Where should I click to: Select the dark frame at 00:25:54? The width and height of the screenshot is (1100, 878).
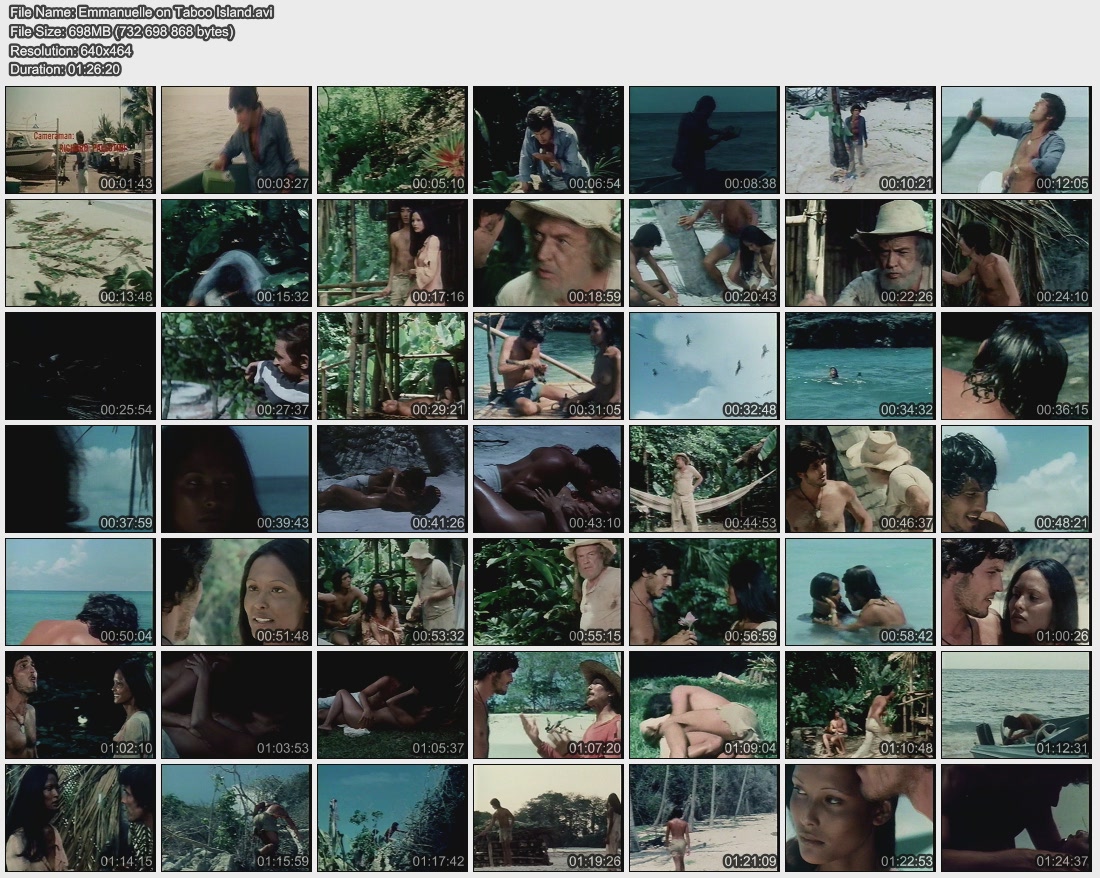click(x=80, y=366)
